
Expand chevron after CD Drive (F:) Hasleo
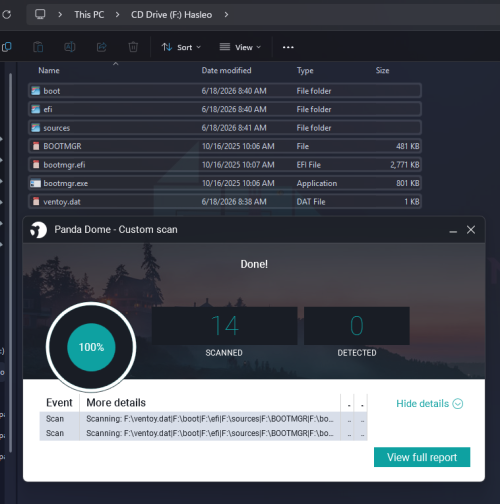226,15
